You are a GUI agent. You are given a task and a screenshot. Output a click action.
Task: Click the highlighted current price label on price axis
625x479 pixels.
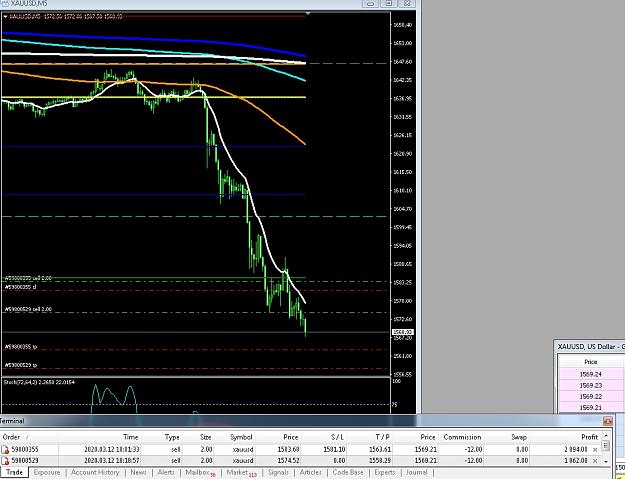403,332
